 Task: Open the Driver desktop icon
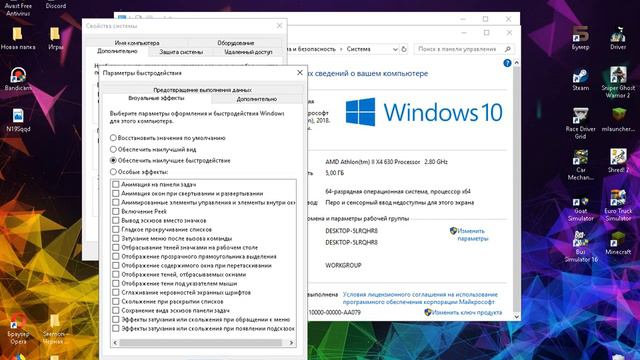[x=618, y=38]
